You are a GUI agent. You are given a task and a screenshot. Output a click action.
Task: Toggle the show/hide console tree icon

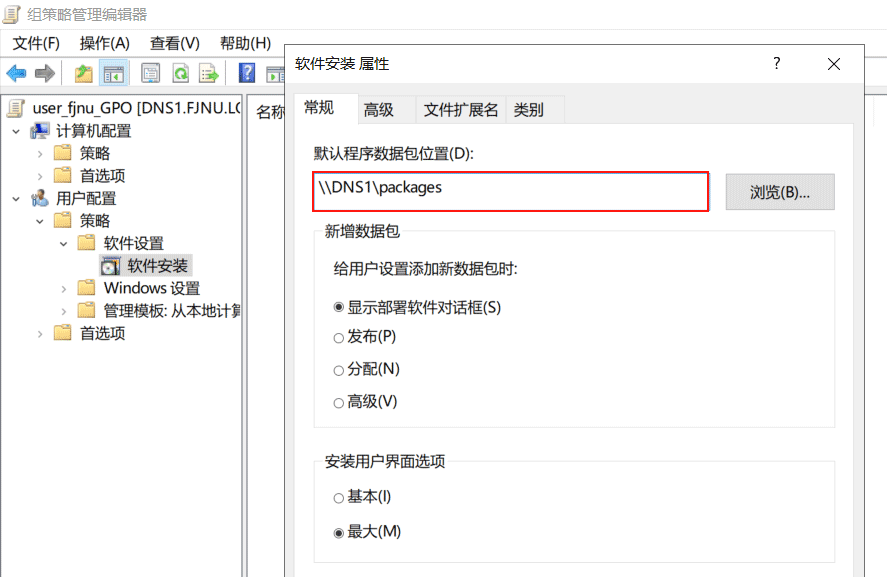114,73
